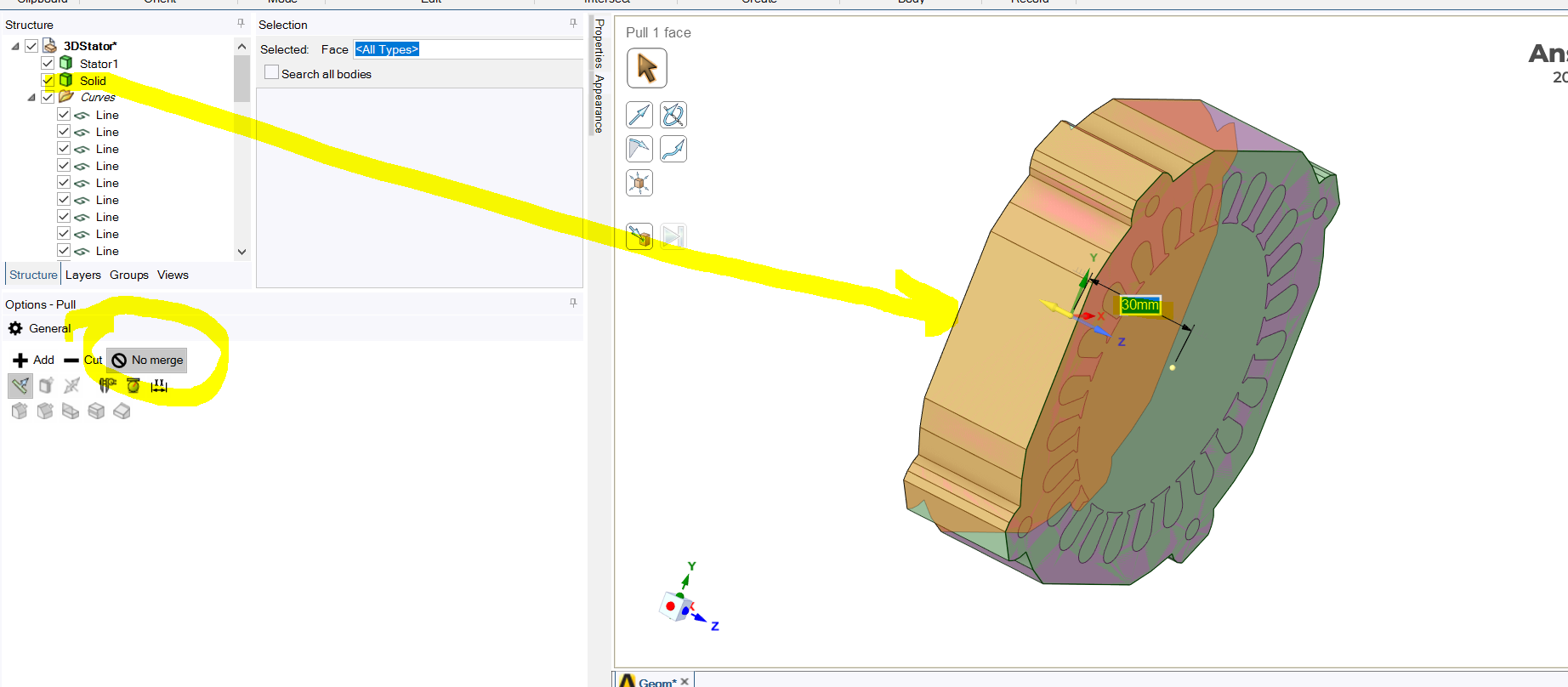The height and width of the screenshot is (687, 1568).
Task: Choose the Scale Body tool guide
Action: pyautogui.click(x=639, y=183)
